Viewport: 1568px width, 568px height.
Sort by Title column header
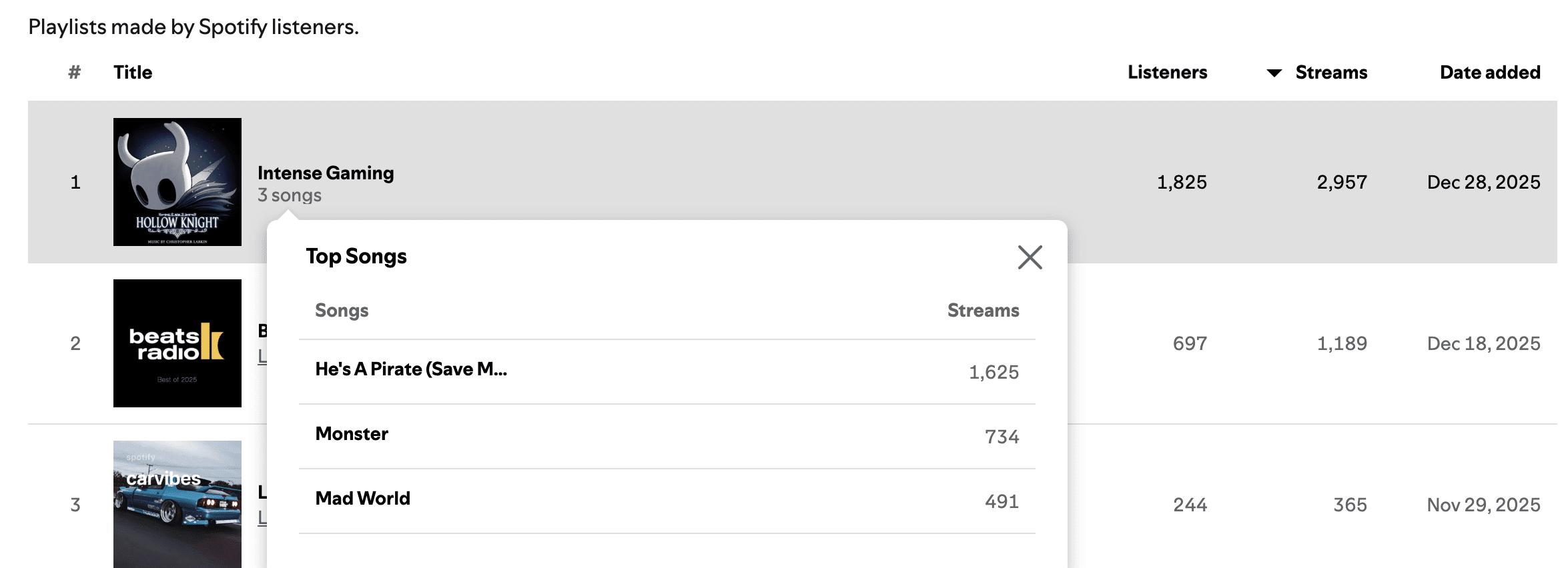(x=133, y=73)
